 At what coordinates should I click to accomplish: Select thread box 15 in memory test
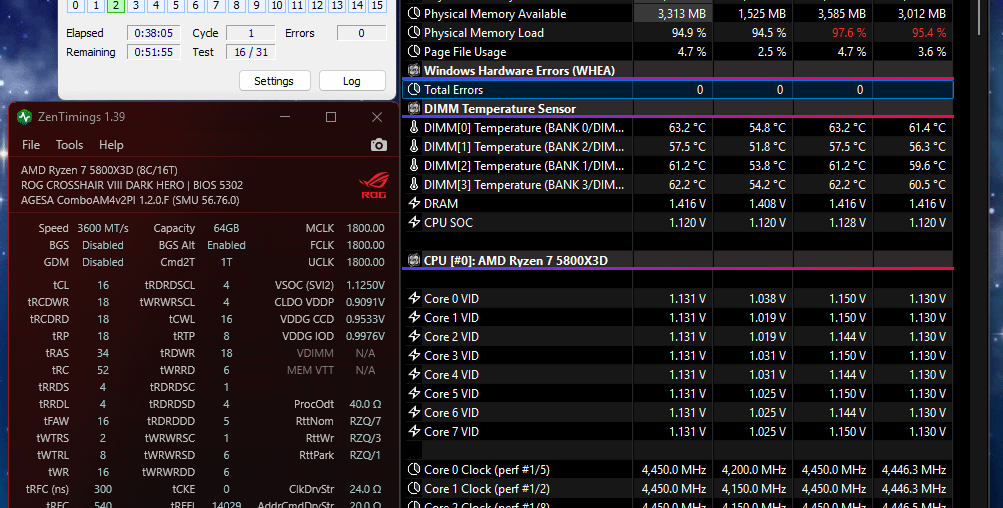tap(377, 6)
